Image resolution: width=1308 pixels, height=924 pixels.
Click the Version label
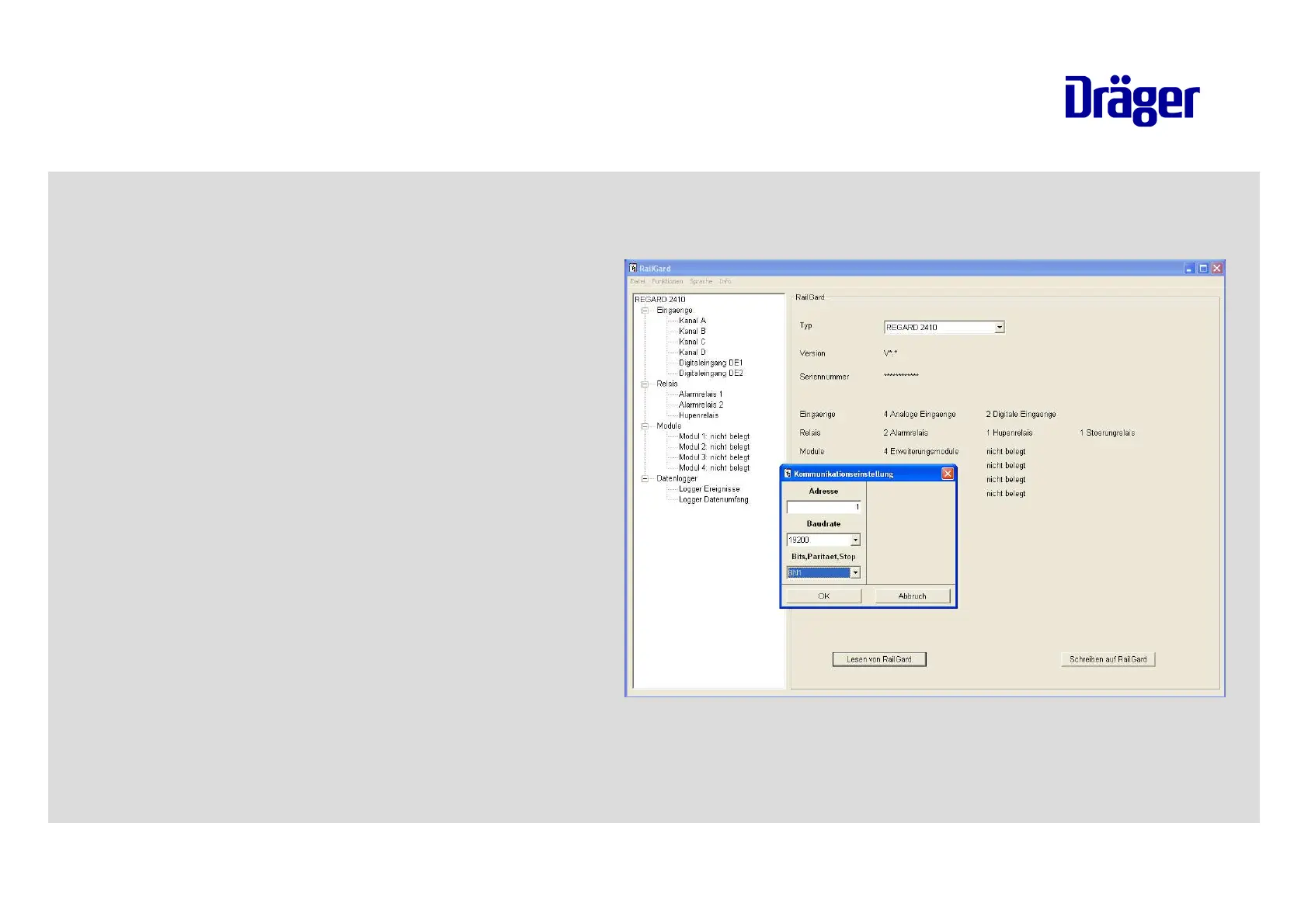812,354
